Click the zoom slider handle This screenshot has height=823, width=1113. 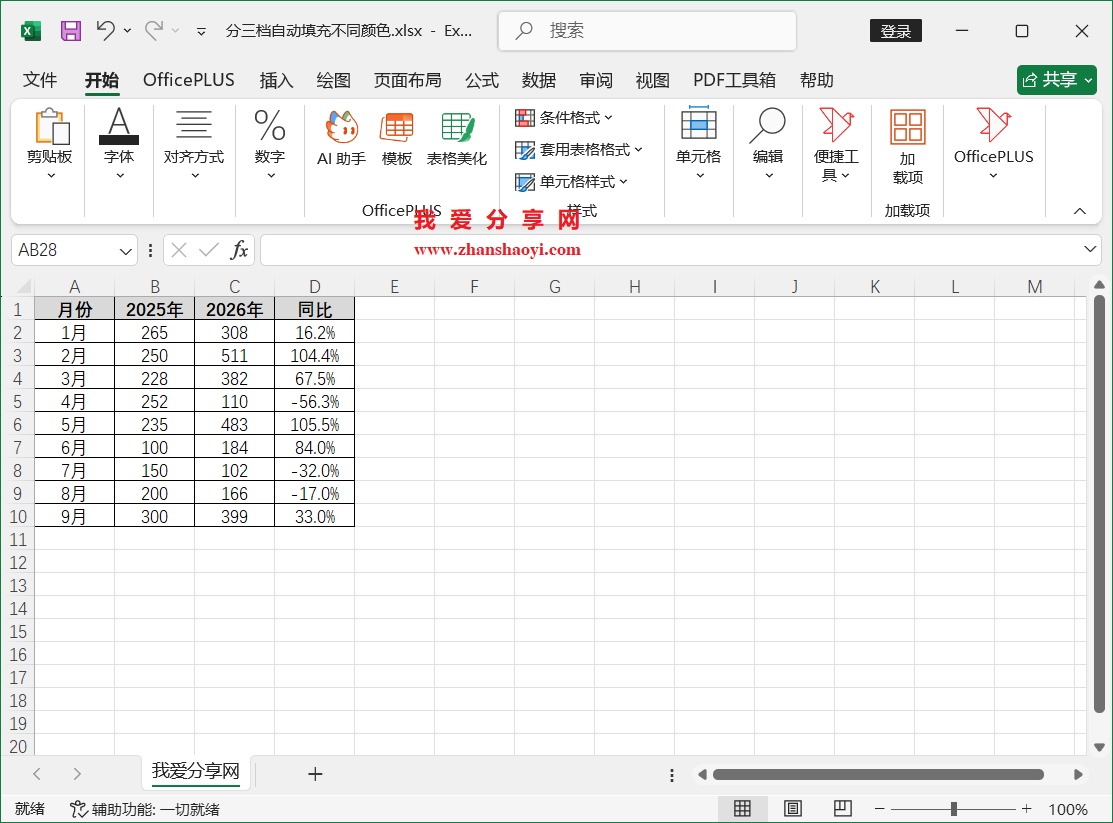(x=954, y=809)
